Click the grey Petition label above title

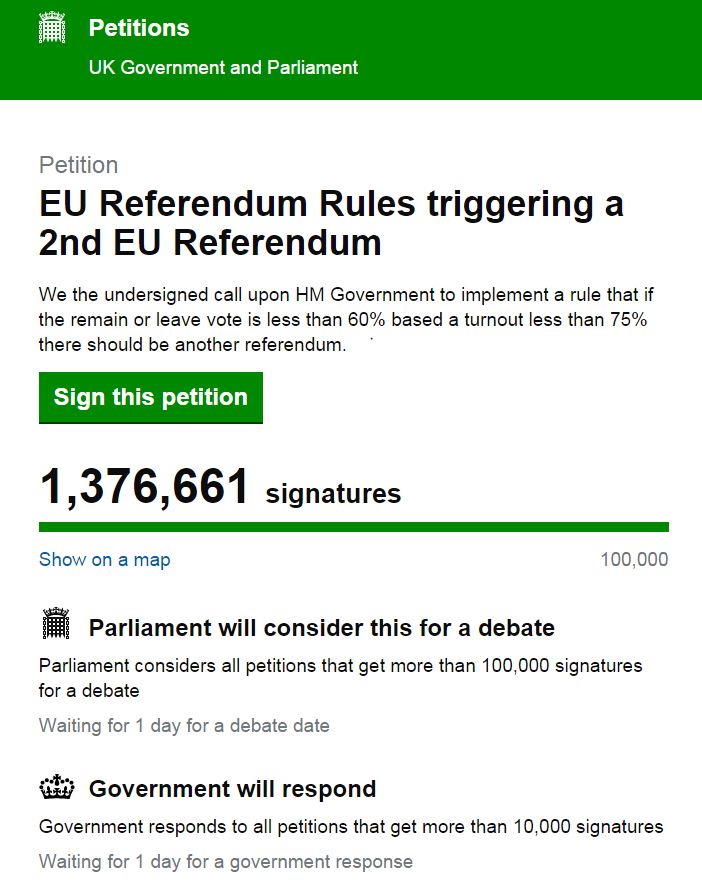[78, 165]
